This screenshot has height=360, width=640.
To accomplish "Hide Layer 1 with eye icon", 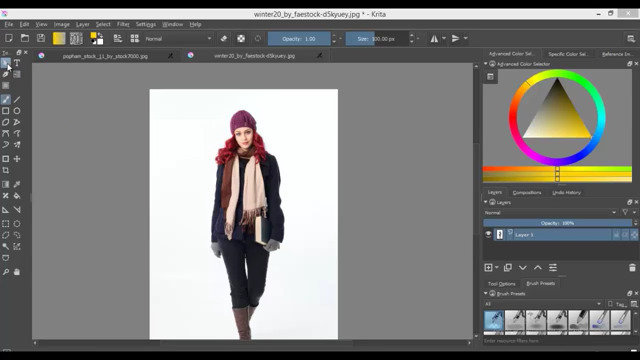I will coord(488,235).
